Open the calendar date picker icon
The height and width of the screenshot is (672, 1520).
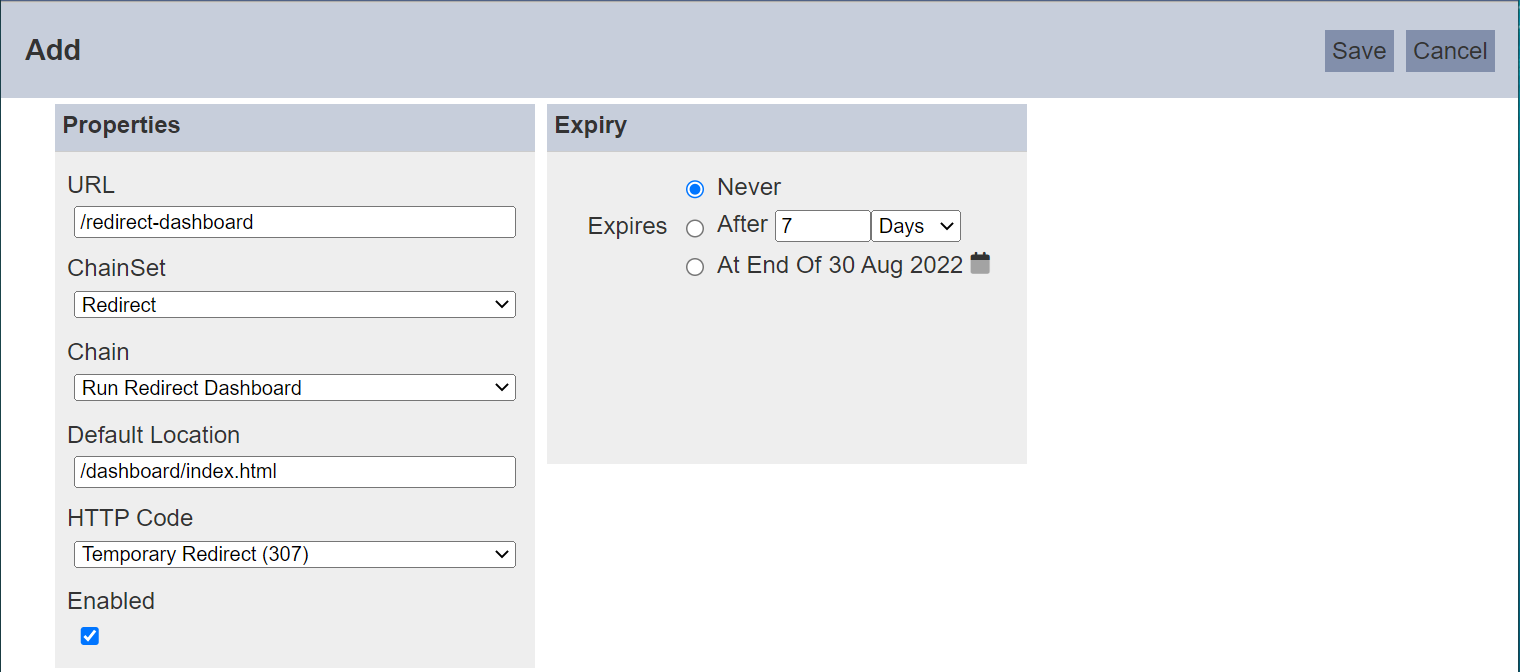pyautogui.click(x=980, y=264)
